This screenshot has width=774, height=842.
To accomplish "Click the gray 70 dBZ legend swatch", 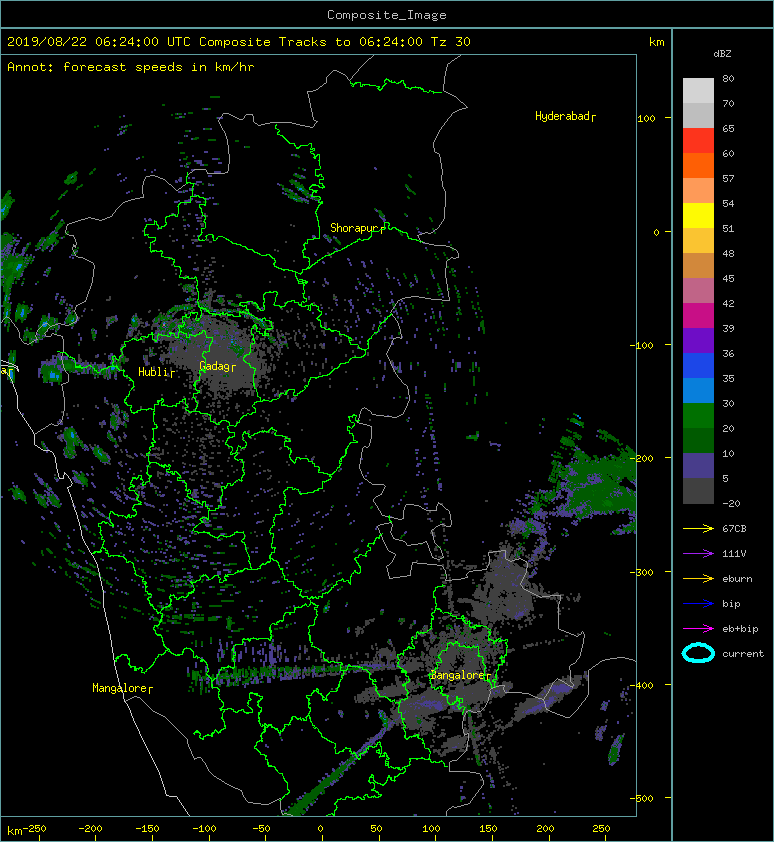I will tap(698, 115).
